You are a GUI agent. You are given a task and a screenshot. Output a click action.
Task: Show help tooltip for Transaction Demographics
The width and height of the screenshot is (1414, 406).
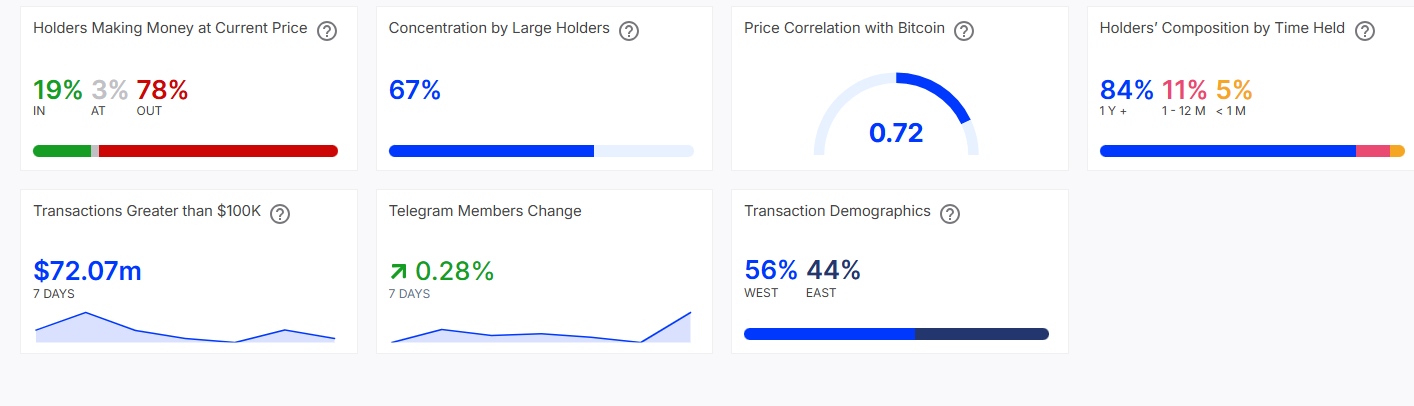pyautogui.click(x=950, y=214)
